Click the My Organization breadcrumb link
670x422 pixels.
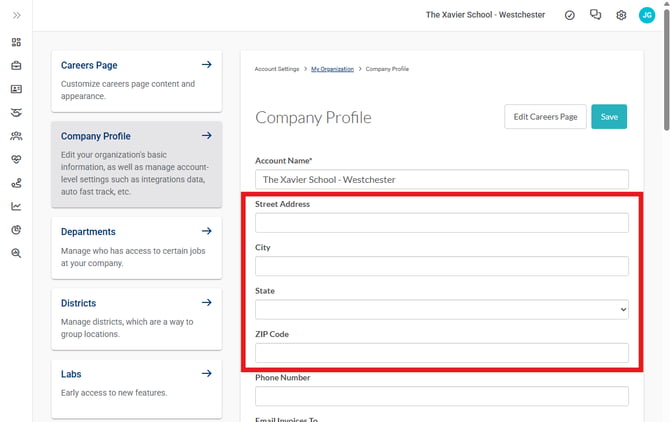tap(332, 69)
